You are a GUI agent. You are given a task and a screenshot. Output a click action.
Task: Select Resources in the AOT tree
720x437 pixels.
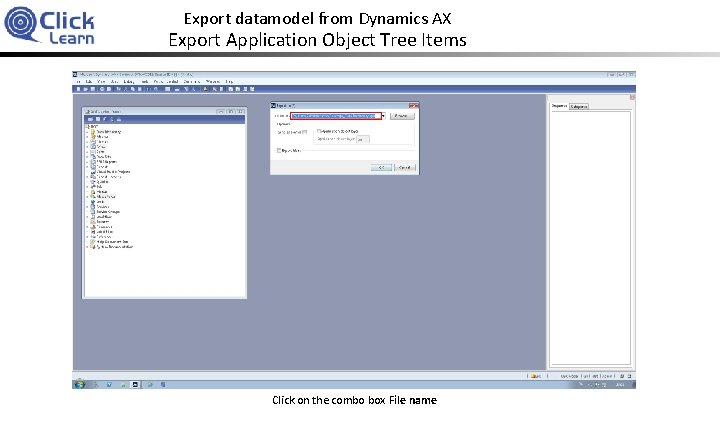(105, 227)
